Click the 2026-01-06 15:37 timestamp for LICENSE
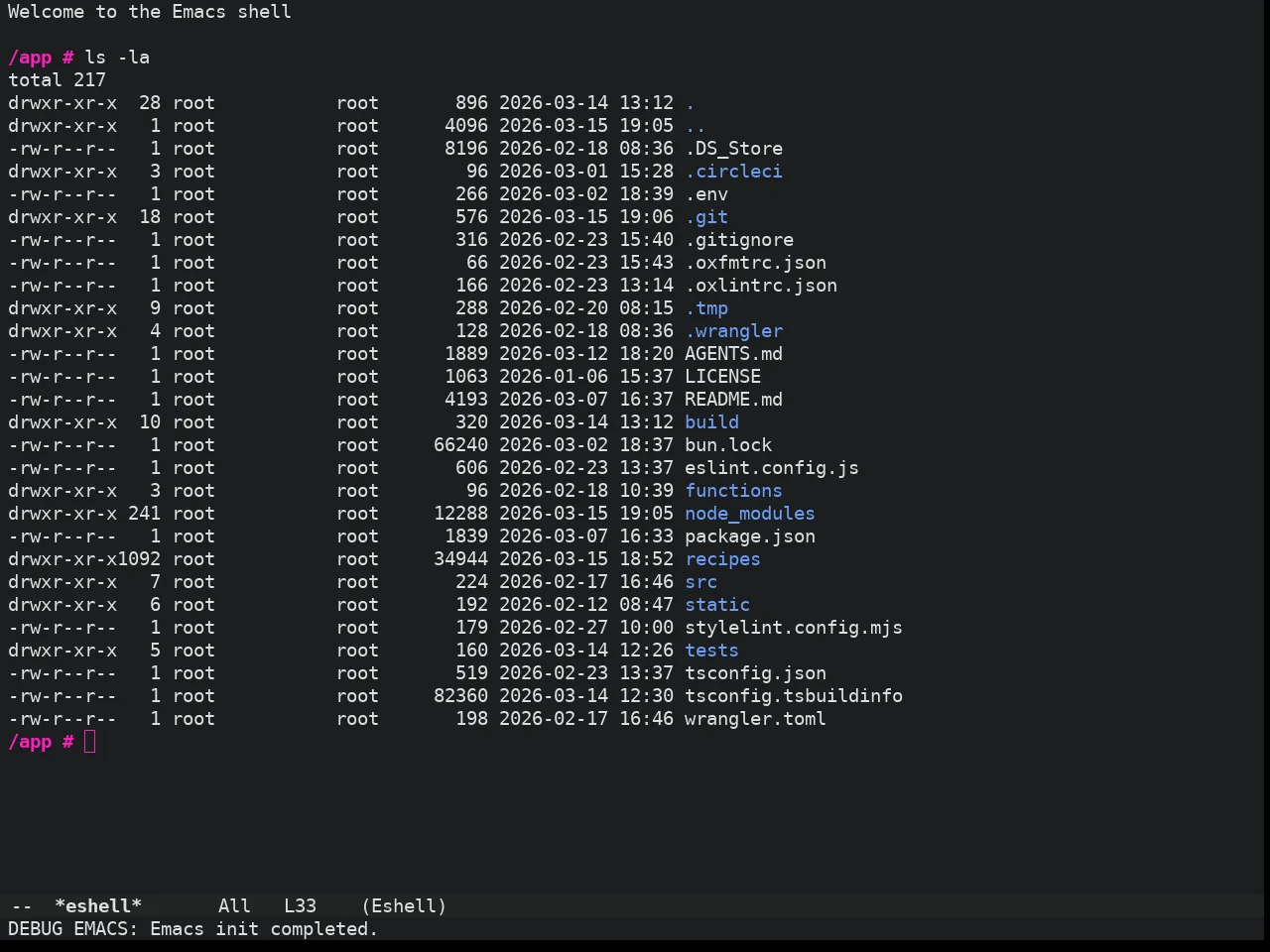Viewport: 1270px width, 952px height. tap(586, 377)
